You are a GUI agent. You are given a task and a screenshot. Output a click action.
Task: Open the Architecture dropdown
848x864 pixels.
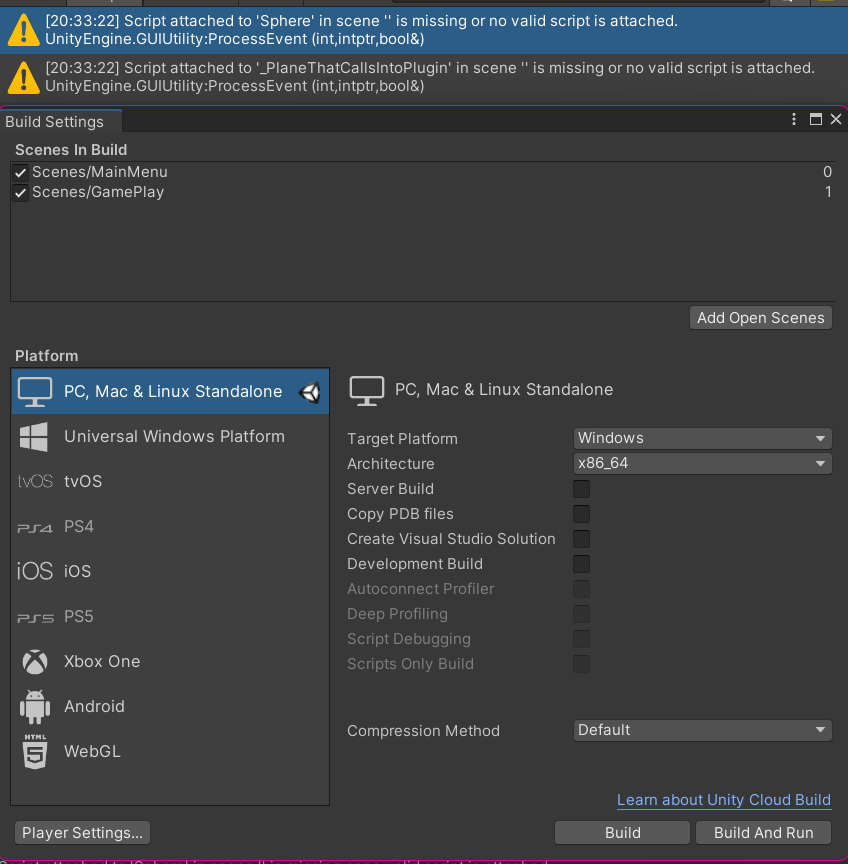pyautogui.click(x=701, y=463)
